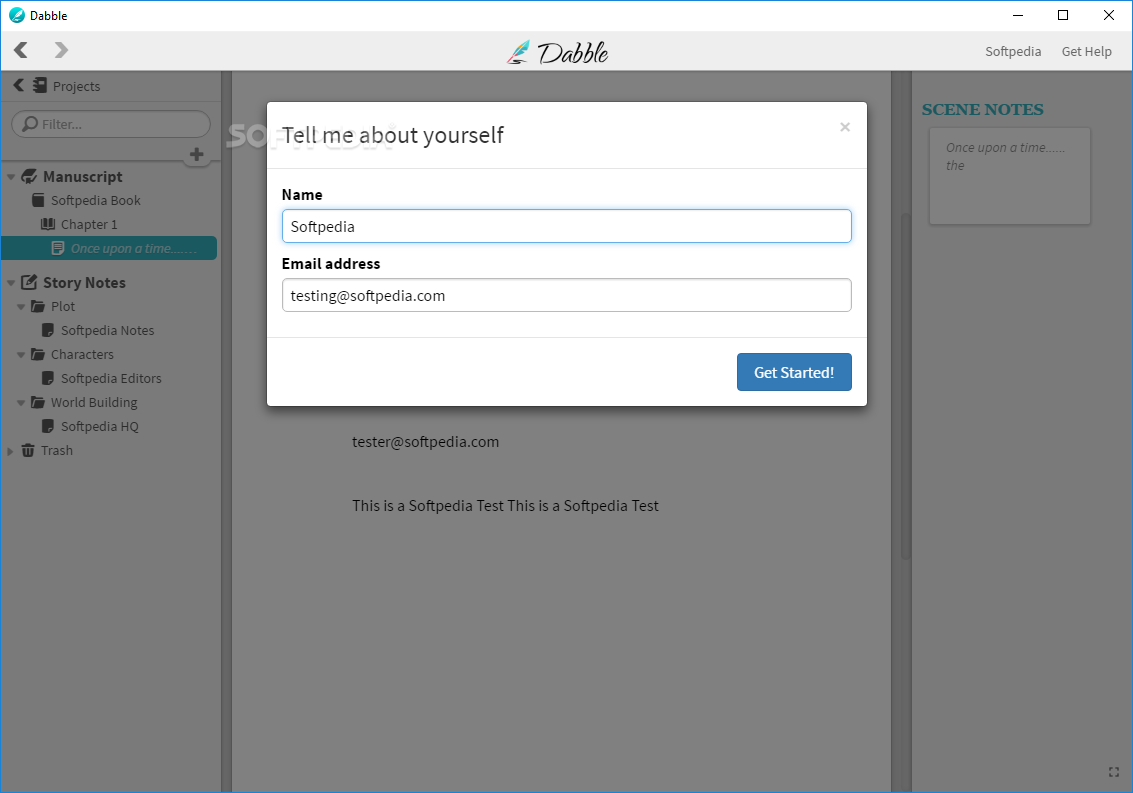Click the Projects notebook icon

click(x=40, y=85)
